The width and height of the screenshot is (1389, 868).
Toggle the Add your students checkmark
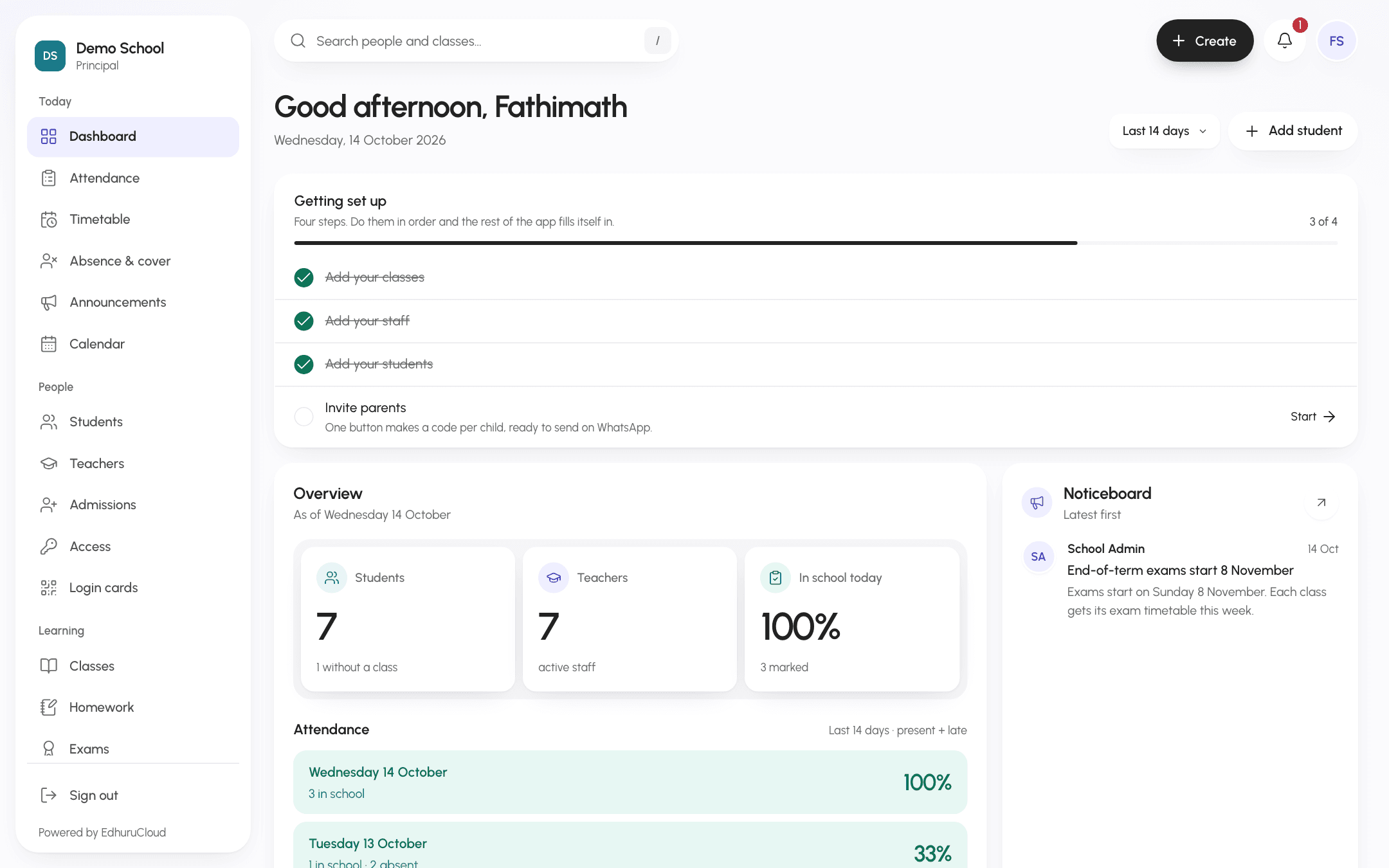pyautogui.click(x=304, y=365)
